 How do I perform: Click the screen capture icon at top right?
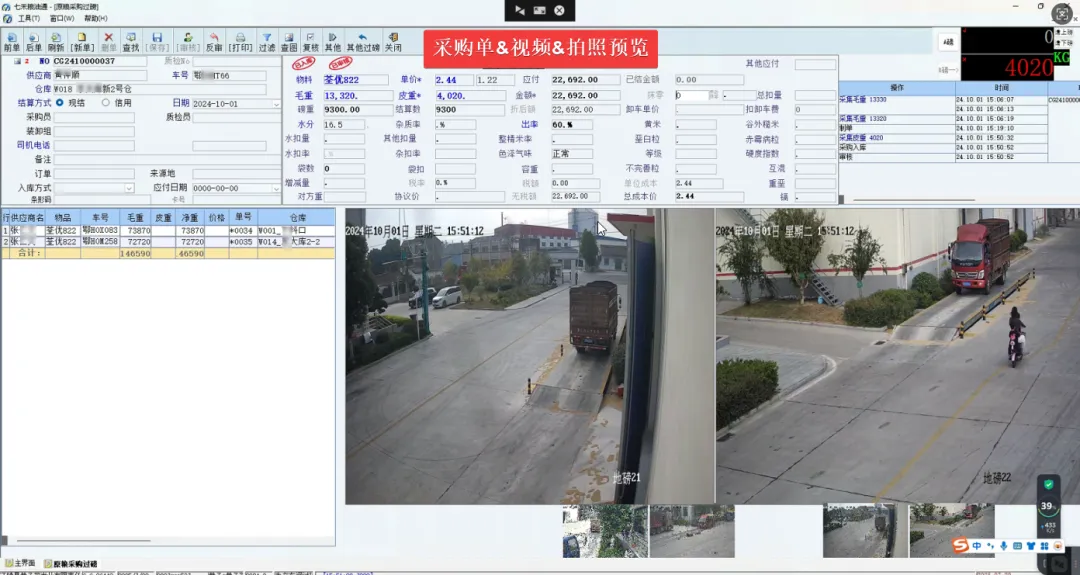pos(1063,14)
